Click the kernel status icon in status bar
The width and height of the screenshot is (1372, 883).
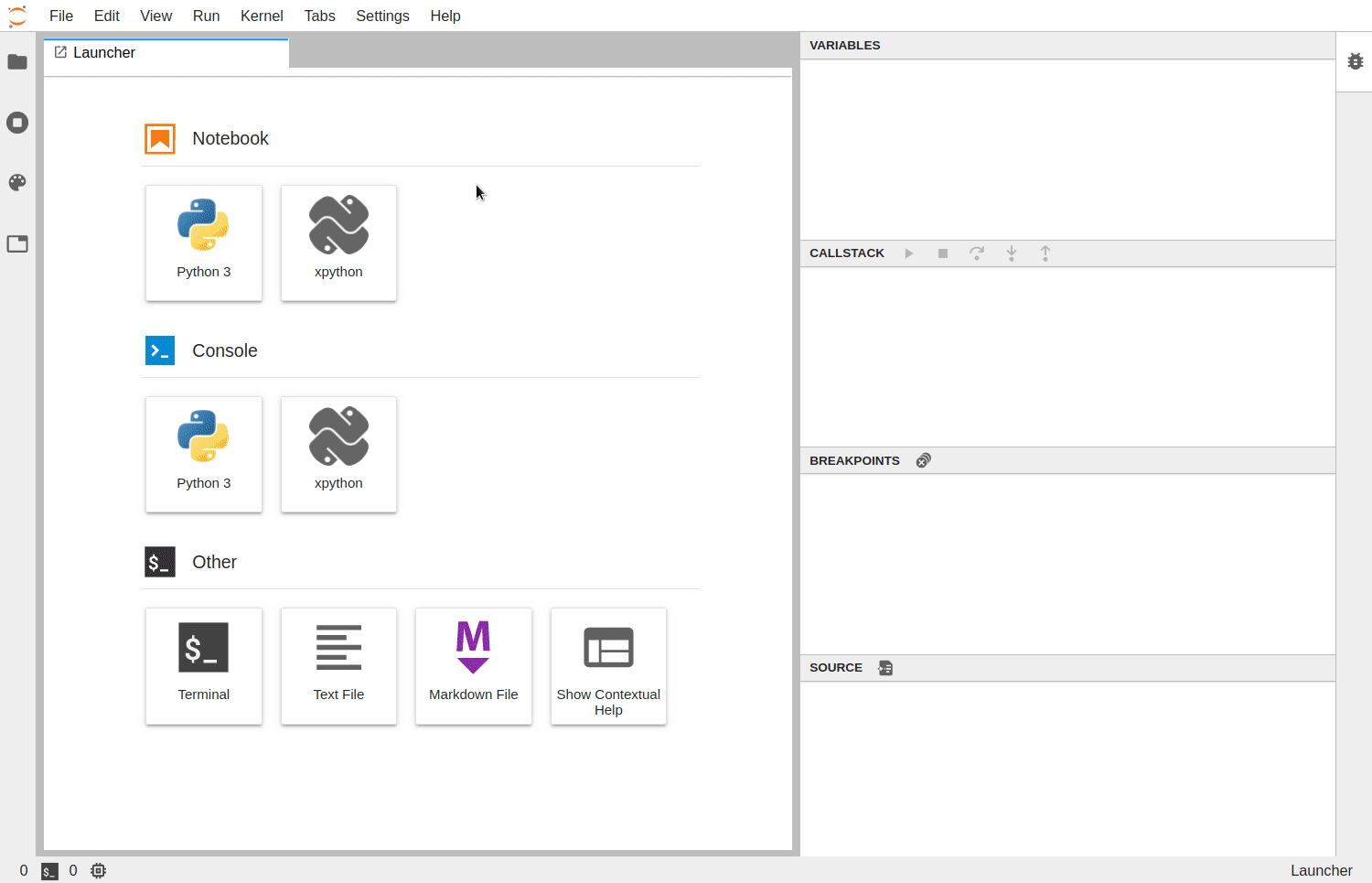tap(98, 870)
